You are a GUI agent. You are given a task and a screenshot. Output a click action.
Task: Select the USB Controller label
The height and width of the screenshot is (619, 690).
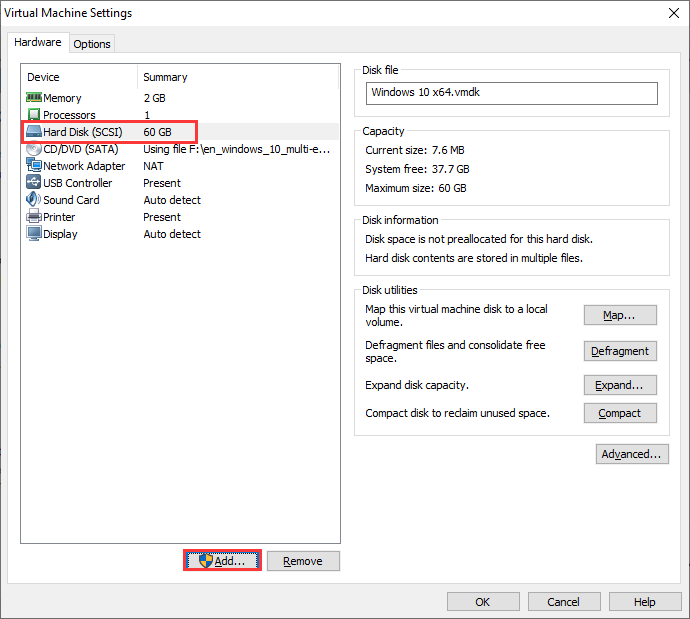coord(77,183)
